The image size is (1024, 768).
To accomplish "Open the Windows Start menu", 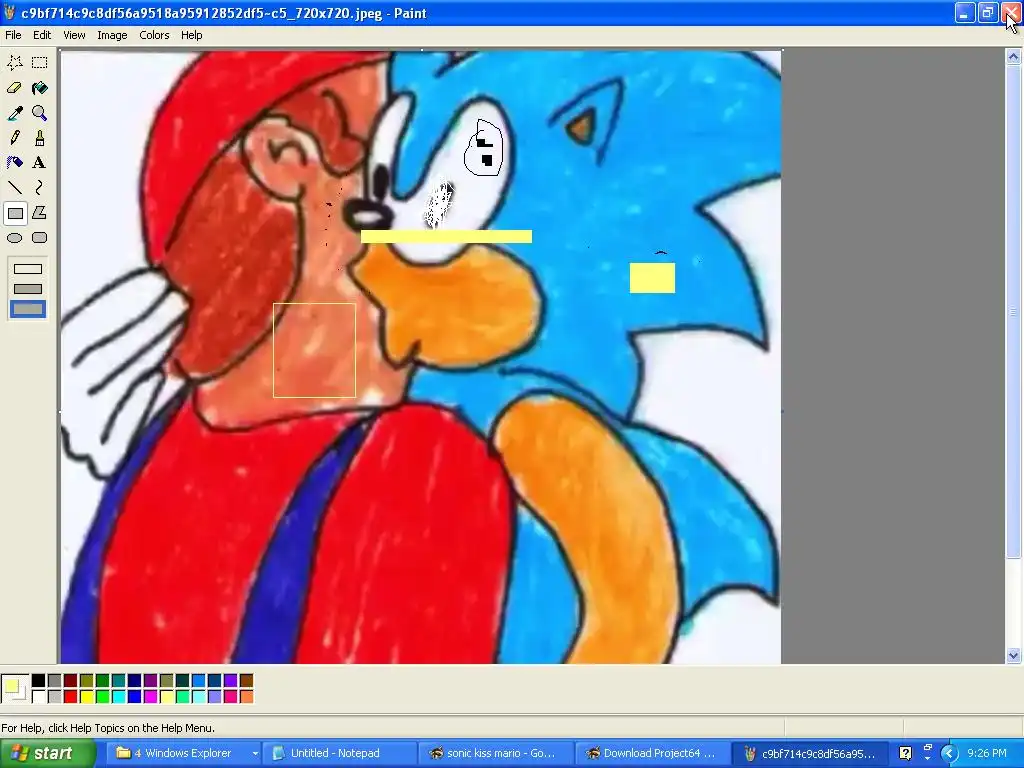I will click(x=46, y=753).
